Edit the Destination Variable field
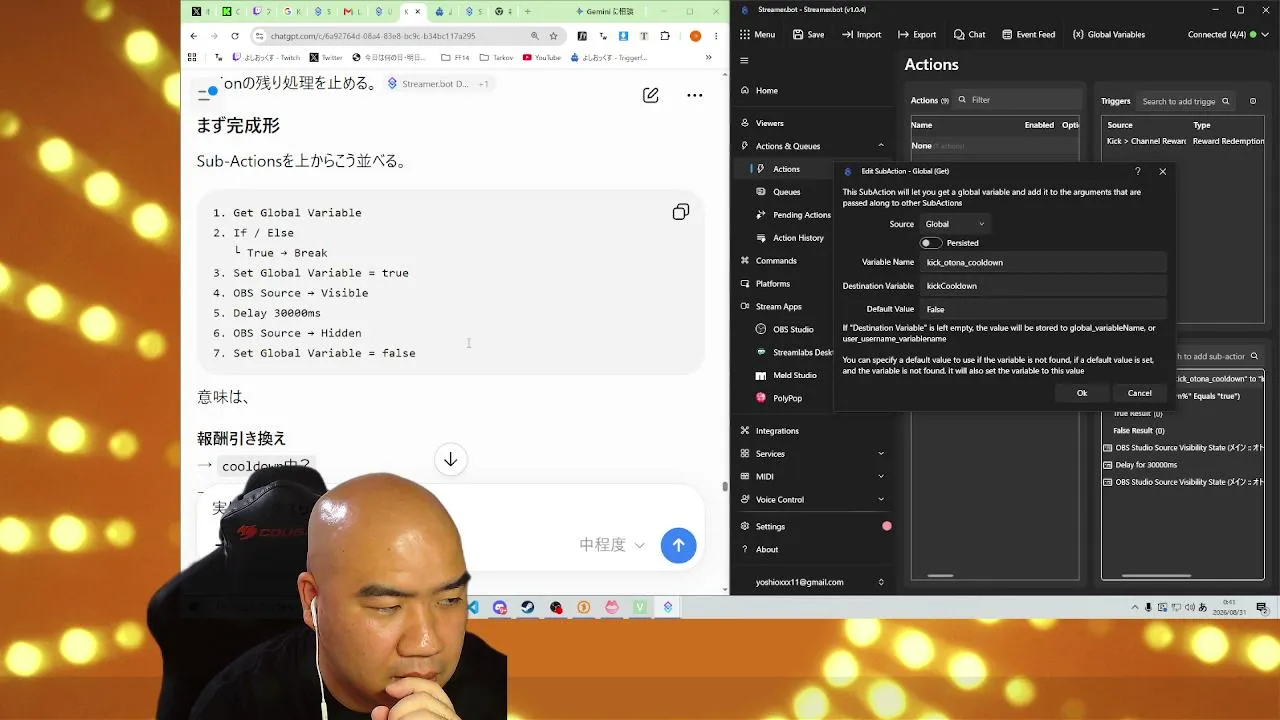The image size is (1280, 720). pos(1044,286)
